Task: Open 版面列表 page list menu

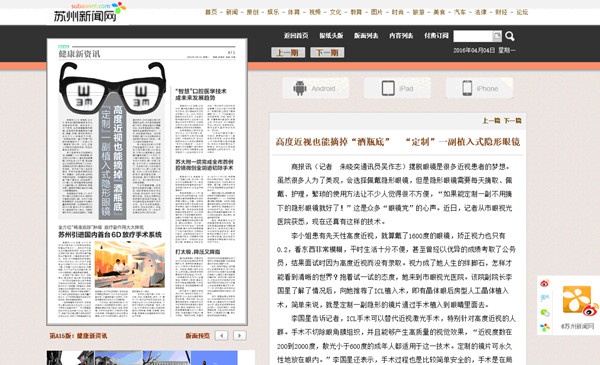Action: point(366,36)
